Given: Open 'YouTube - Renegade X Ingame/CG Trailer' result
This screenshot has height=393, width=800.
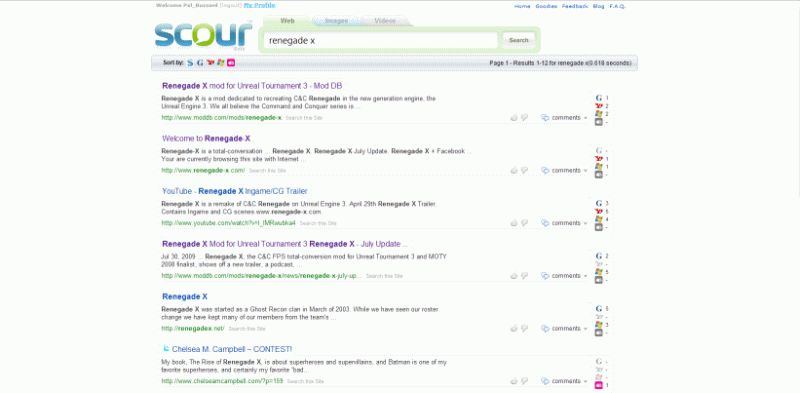Looking at the screenshot, I should [235, 191].
